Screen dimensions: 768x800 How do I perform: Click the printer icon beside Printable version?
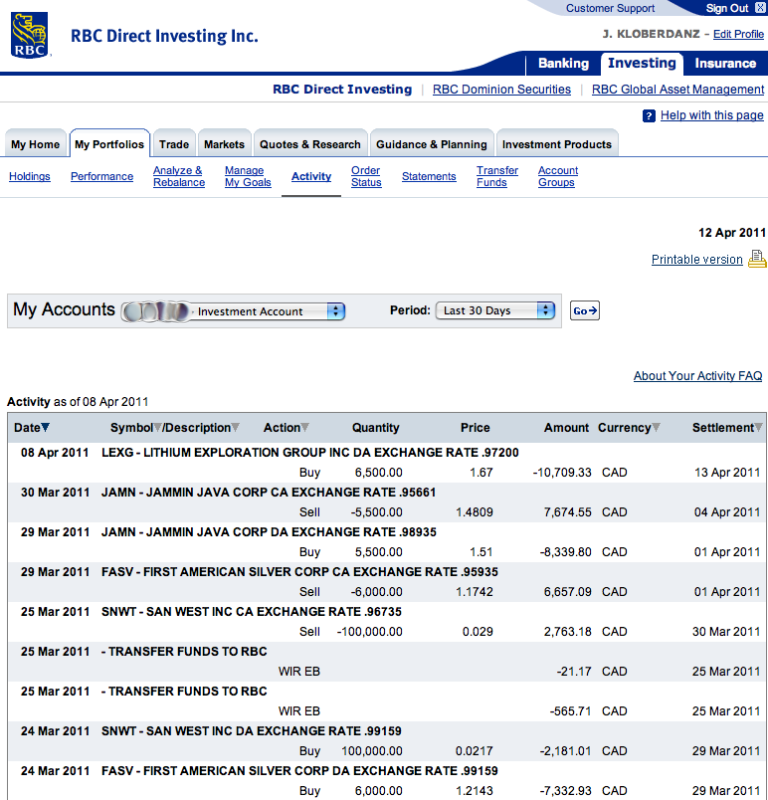click(x=757, y=259)
